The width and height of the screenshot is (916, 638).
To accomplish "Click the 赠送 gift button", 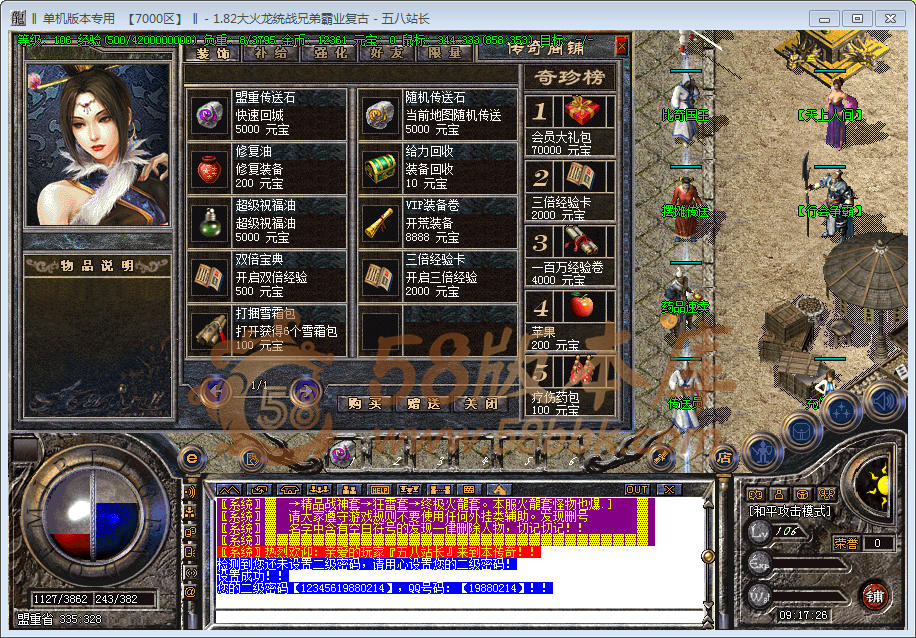I will tap(422, 403).
